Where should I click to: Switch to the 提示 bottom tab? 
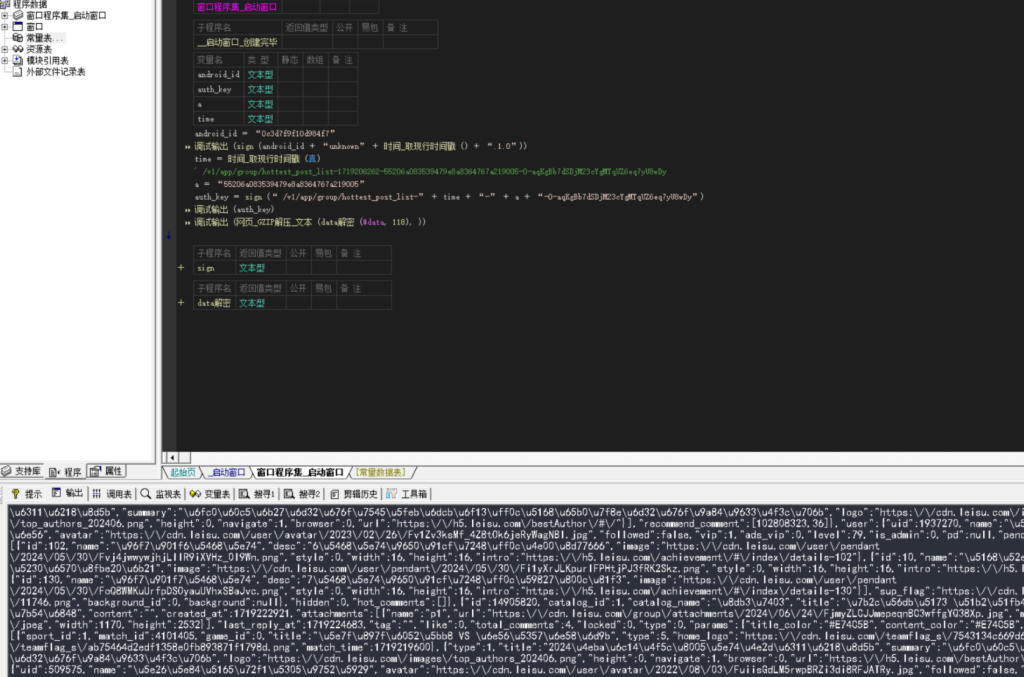click(27, 494)
